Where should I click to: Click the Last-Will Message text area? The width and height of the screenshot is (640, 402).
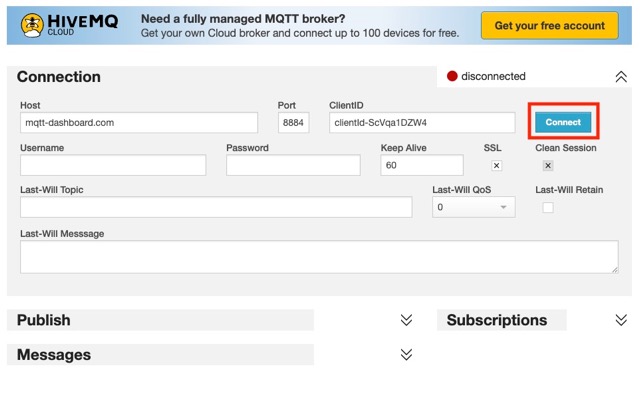(x=319, y=257)
